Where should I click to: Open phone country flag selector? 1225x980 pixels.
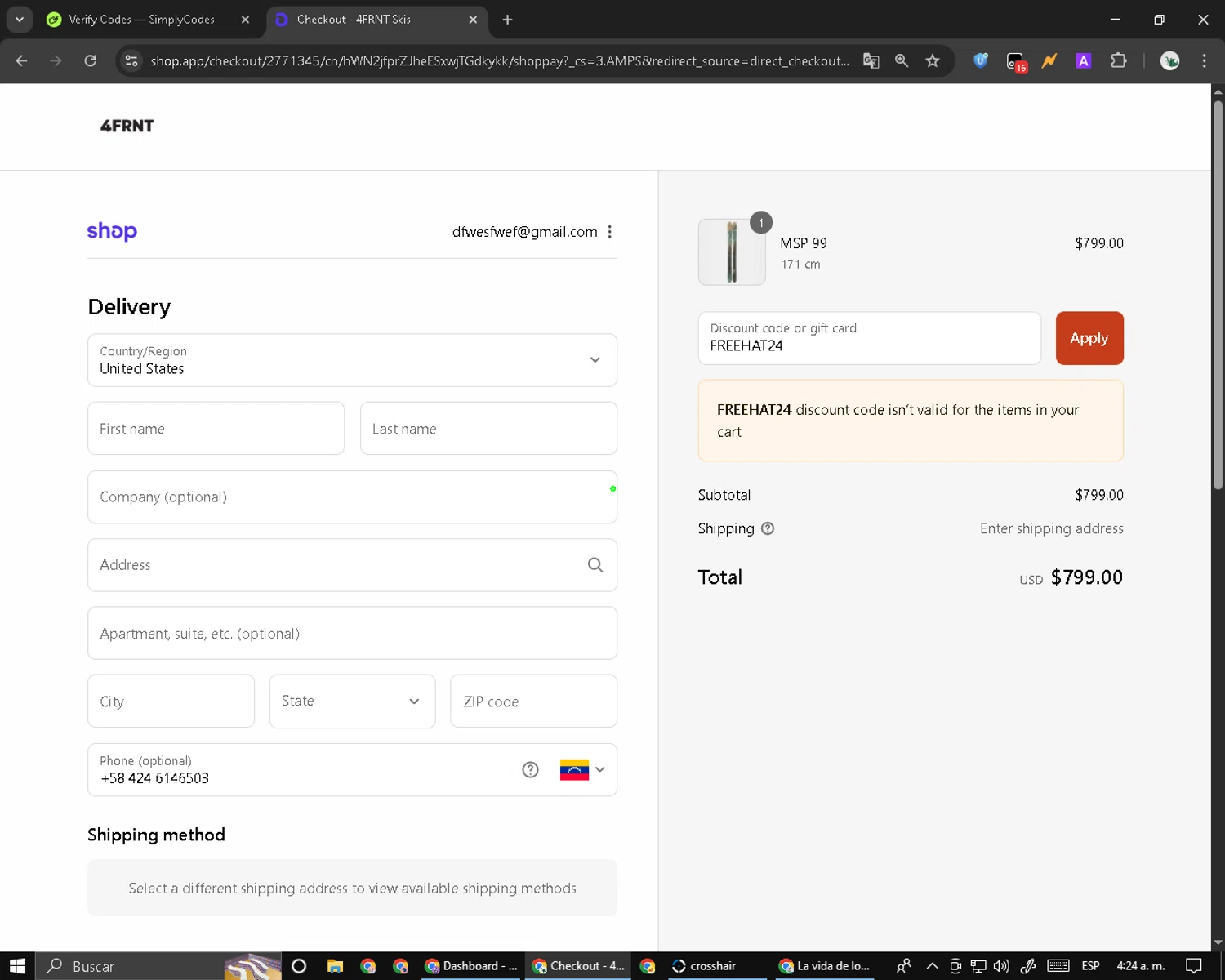(x=582, y=769)
